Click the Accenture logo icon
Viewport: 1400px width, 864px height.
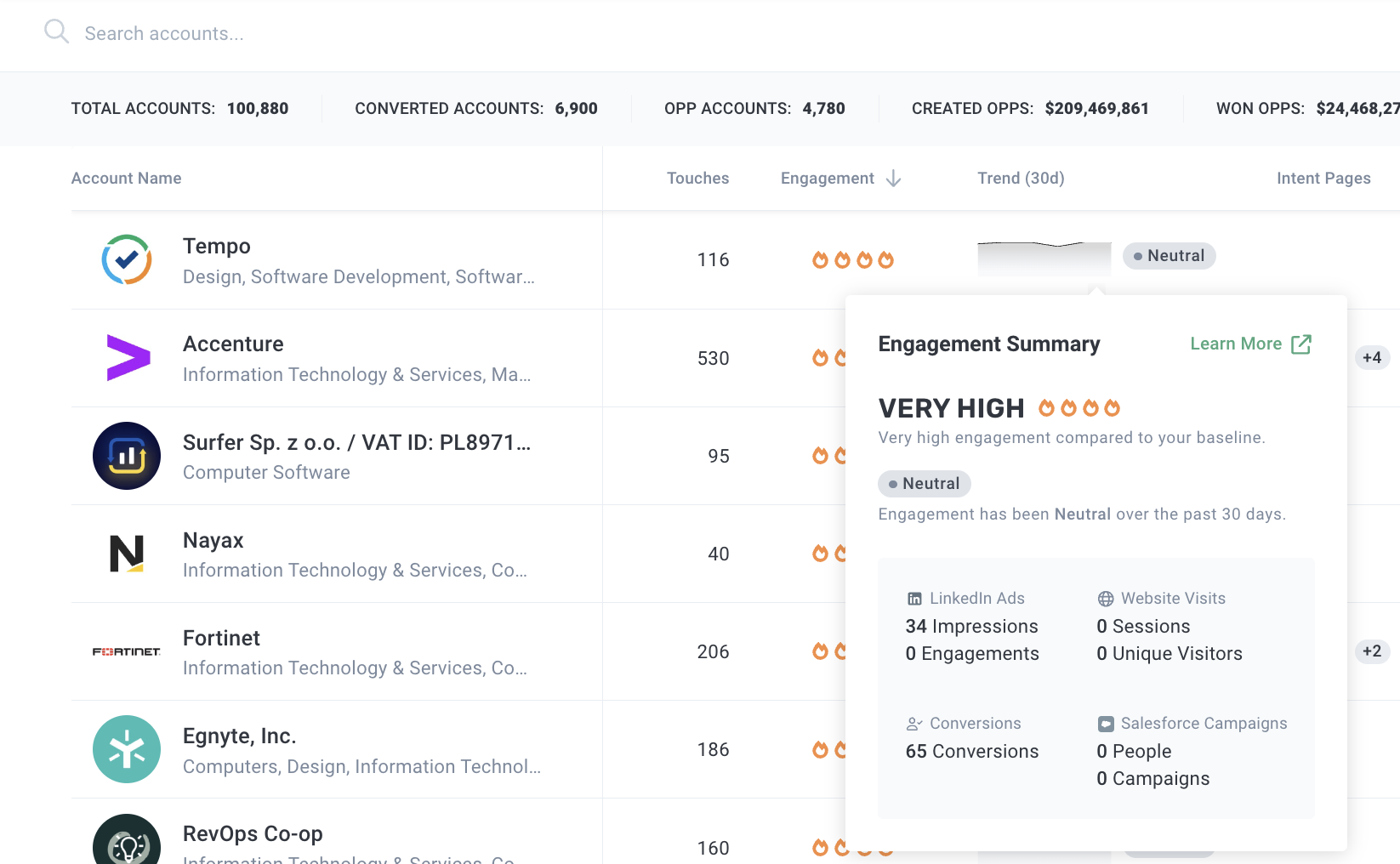(128, 358)
